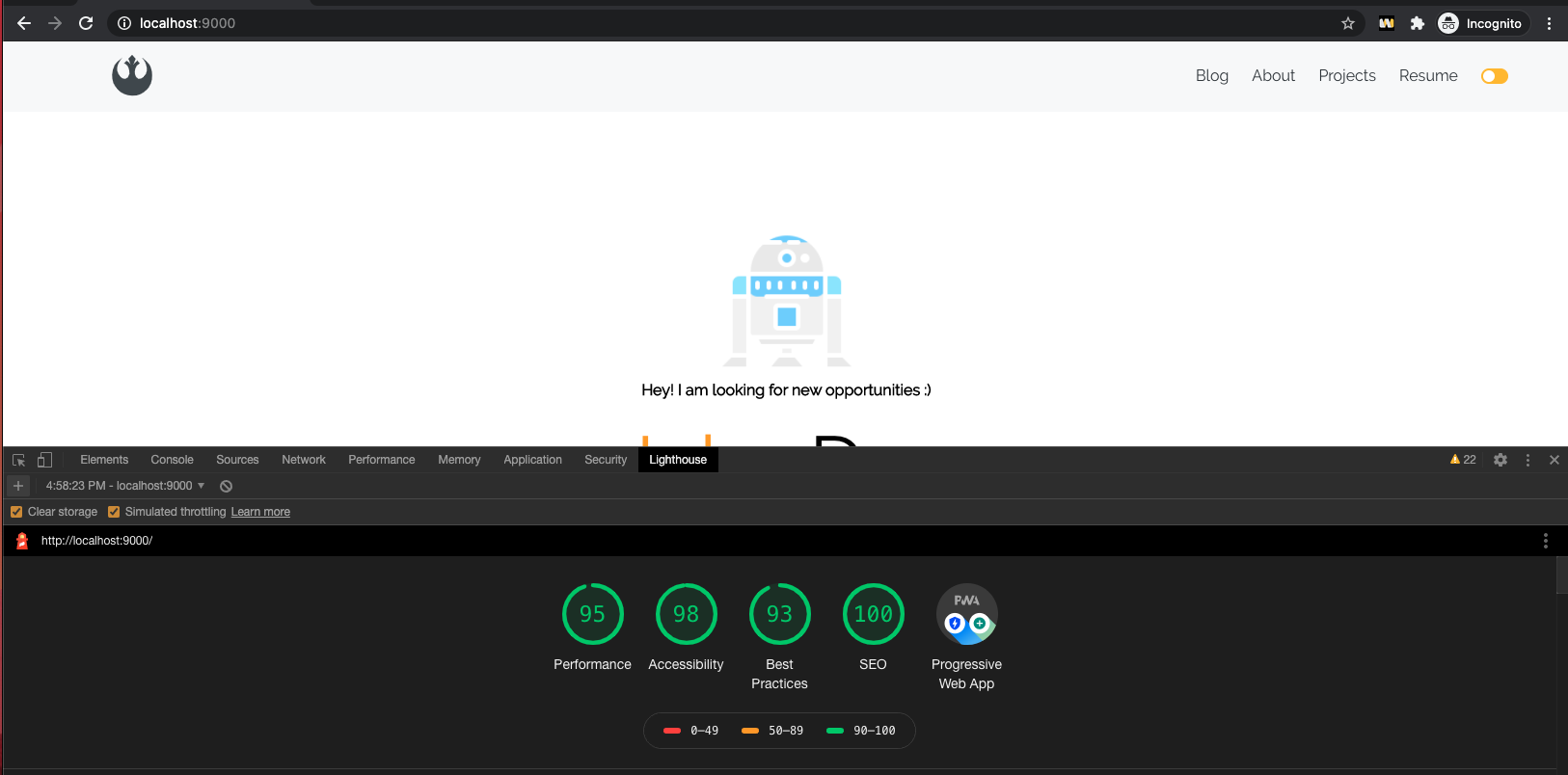
Task: Toggle the Simulated throttling checkbox
Action: [x=114, y=512]
